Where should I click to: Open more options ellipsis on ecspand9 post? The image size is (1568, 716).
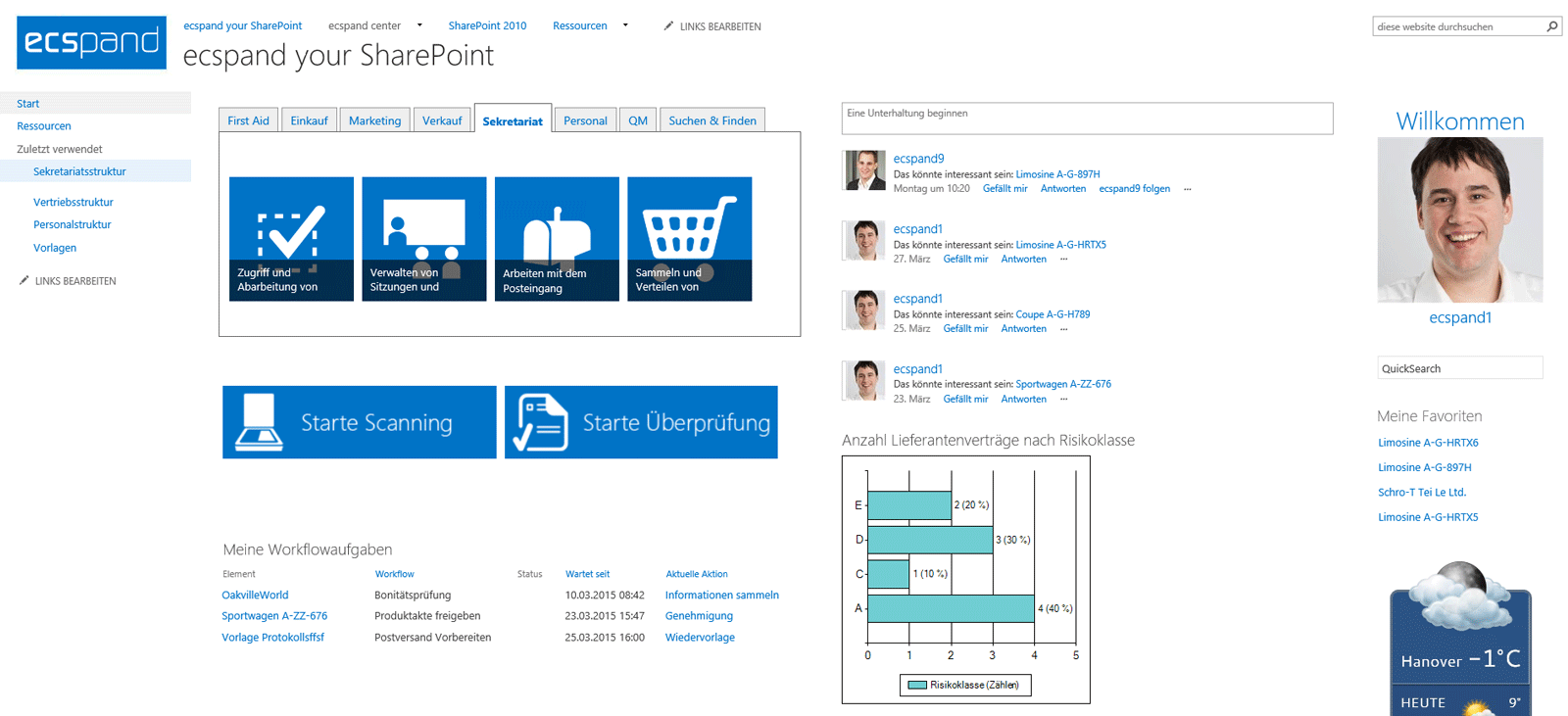[1187, 189]
